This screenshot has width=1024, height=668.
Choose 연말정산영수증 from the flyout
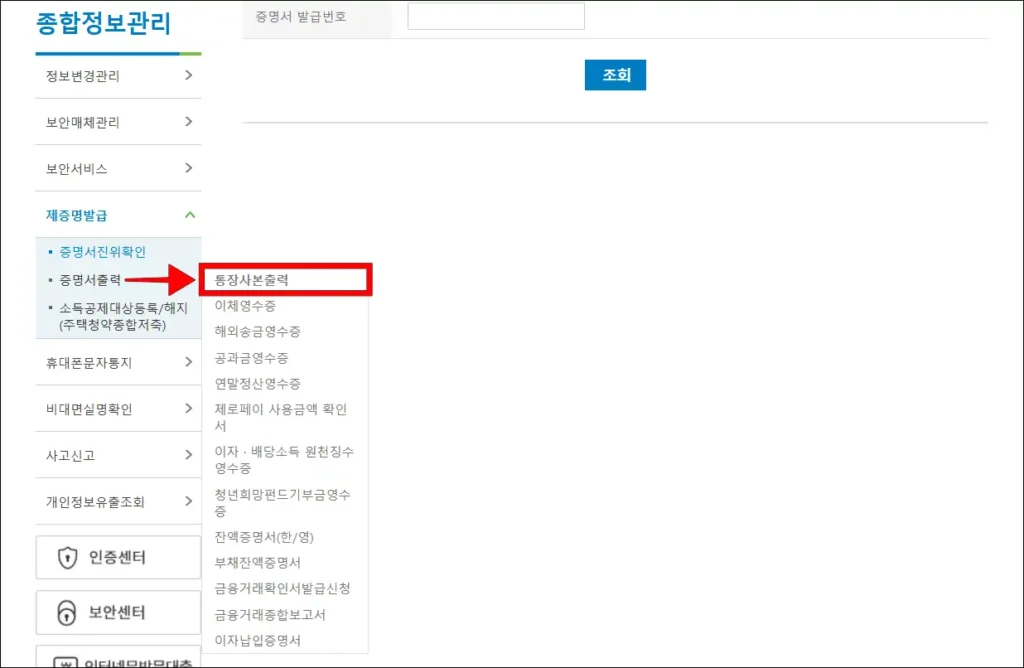(257, 383)
